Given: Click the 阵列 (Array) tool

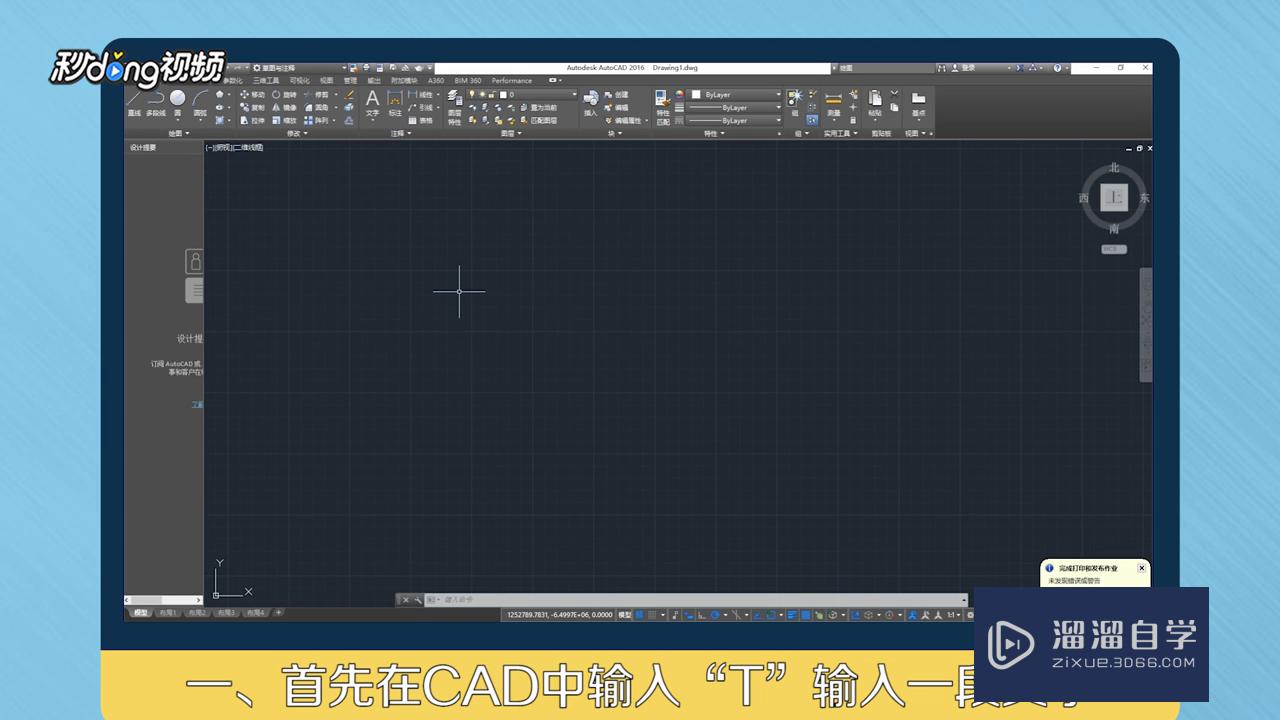Looking at the screenshot, I should click(316, 120).
